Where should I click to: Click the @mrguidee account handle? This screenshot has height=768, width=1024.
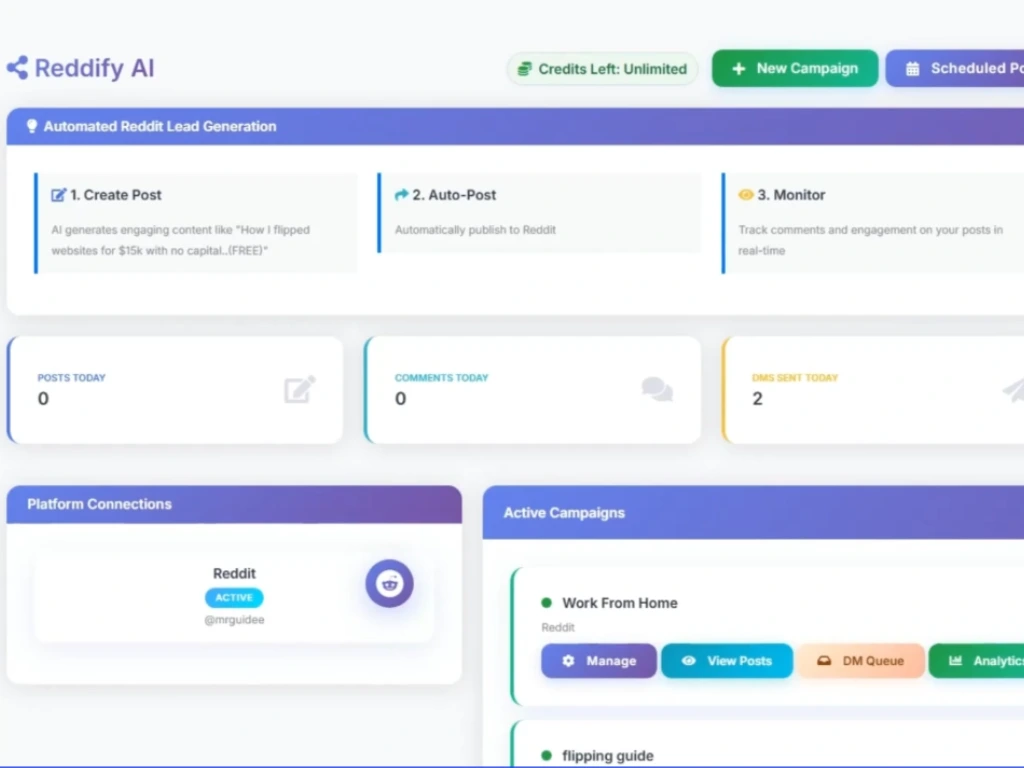[x=234, y=620]
